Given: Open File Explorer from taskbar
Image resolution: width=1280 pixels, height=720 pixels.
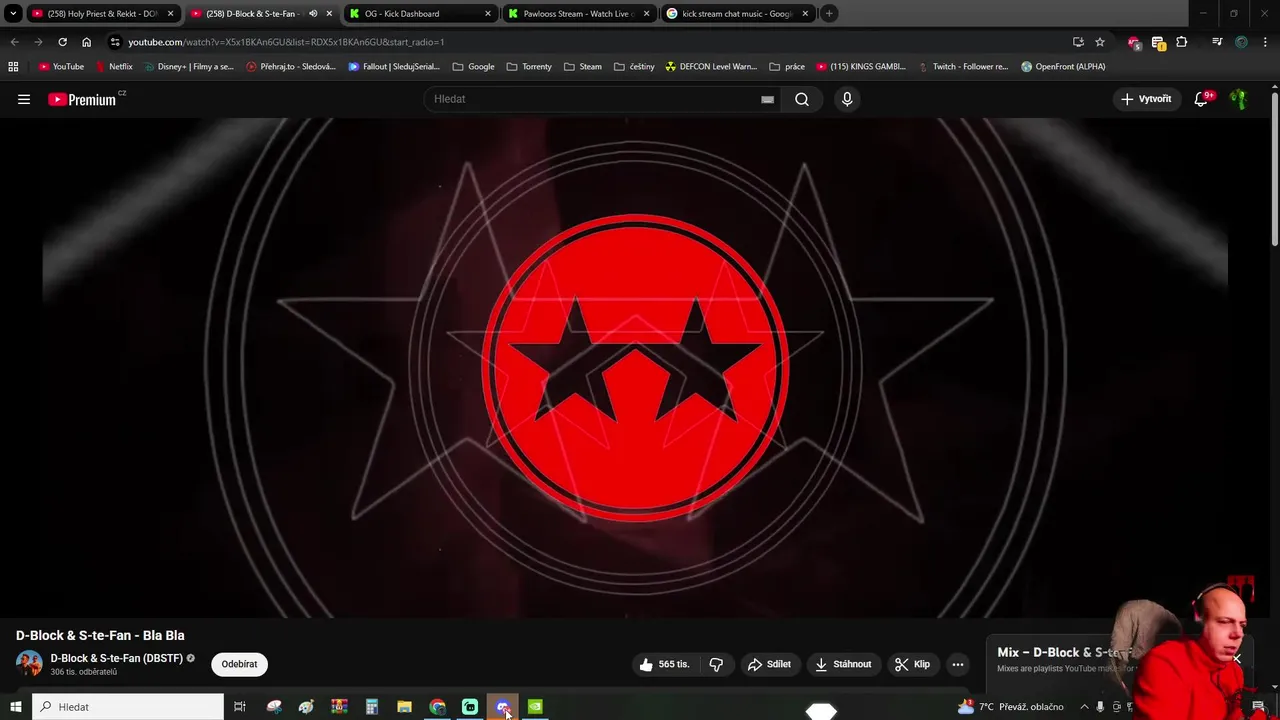Looking at the screenshot, I should 404,707.
